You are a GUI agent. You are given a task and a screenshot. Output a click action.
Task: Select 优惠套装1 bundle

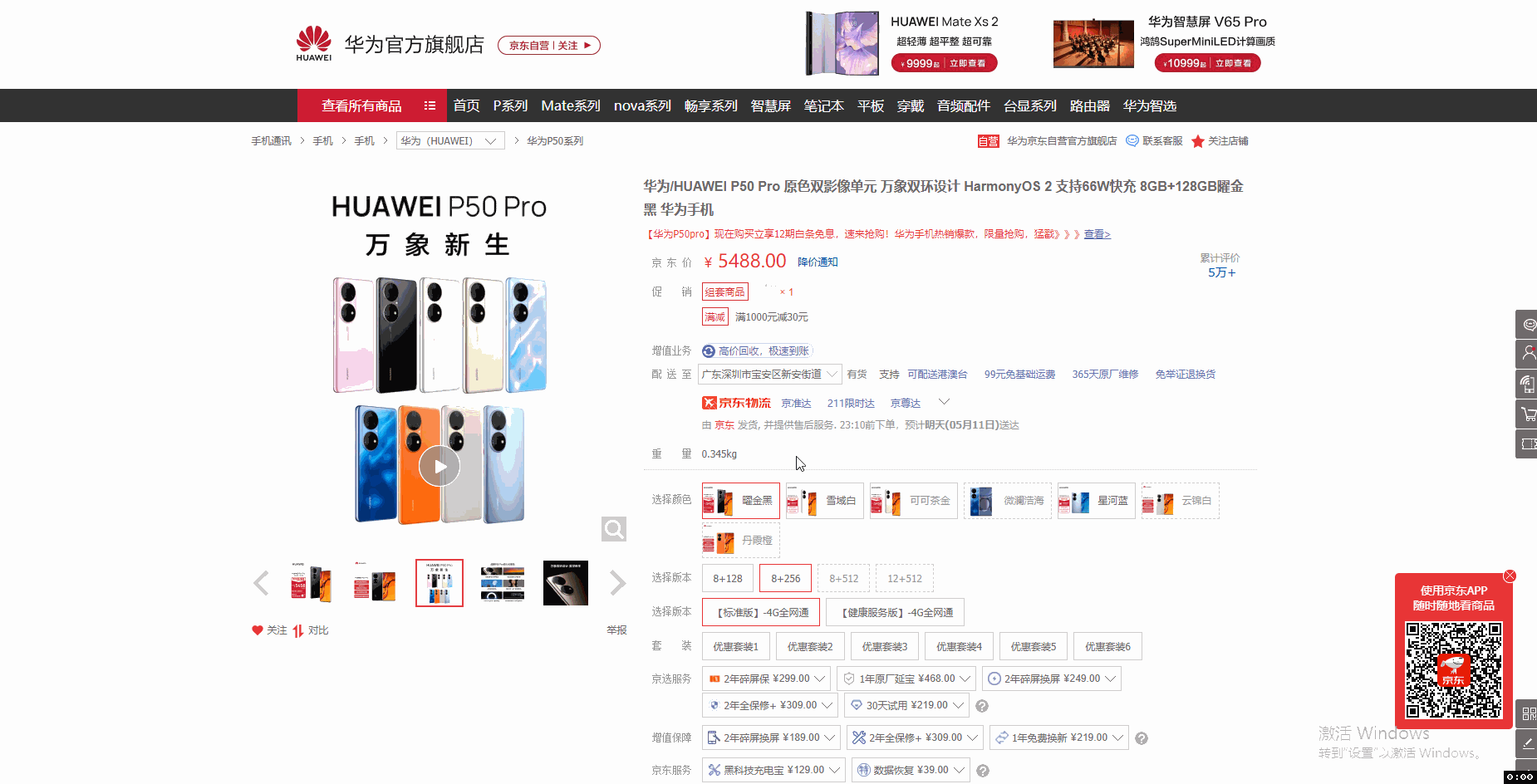click(x=736, y=647)
